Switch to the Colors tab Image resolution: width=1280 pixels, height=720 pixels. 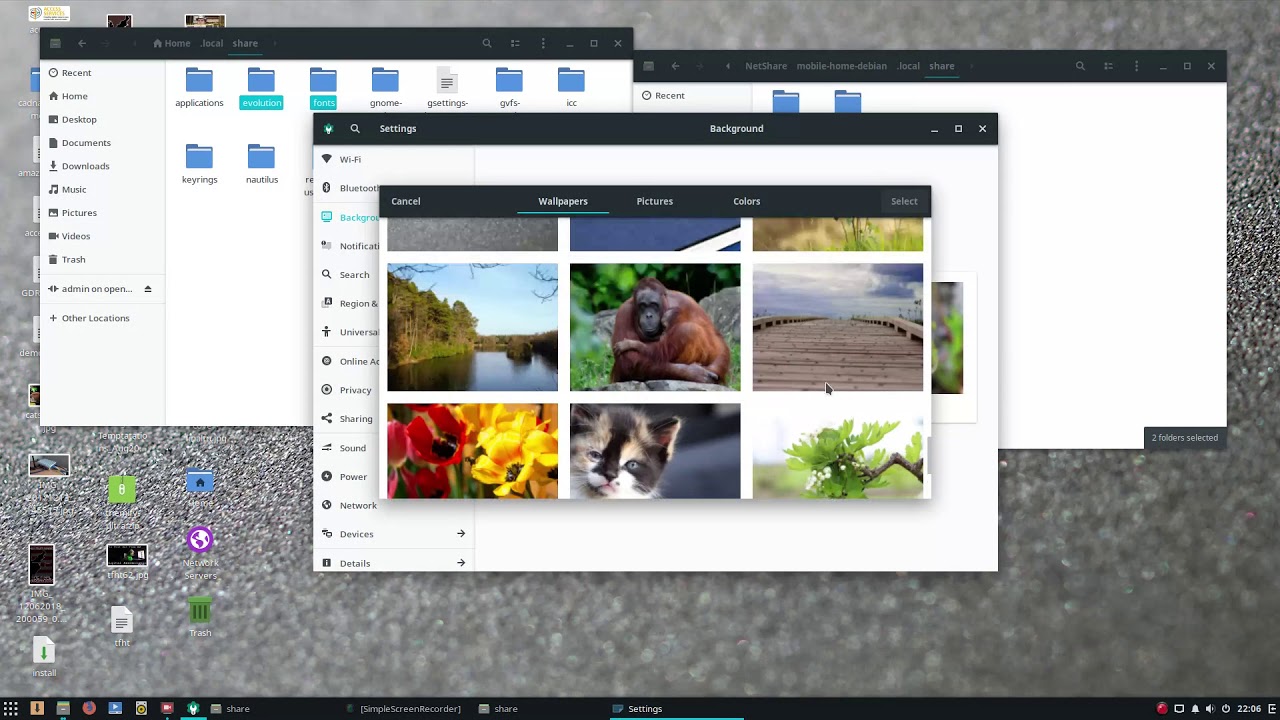[x=747, y=201]
